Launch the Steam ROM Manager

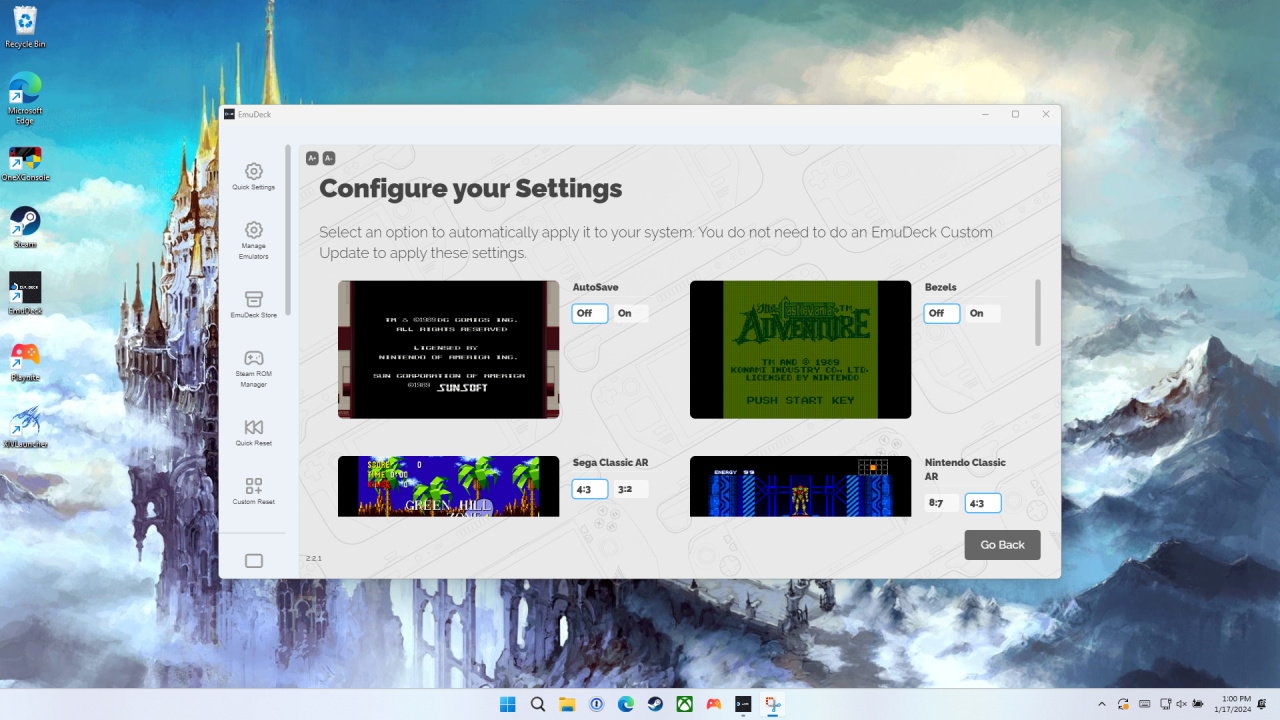coord(253,368)
